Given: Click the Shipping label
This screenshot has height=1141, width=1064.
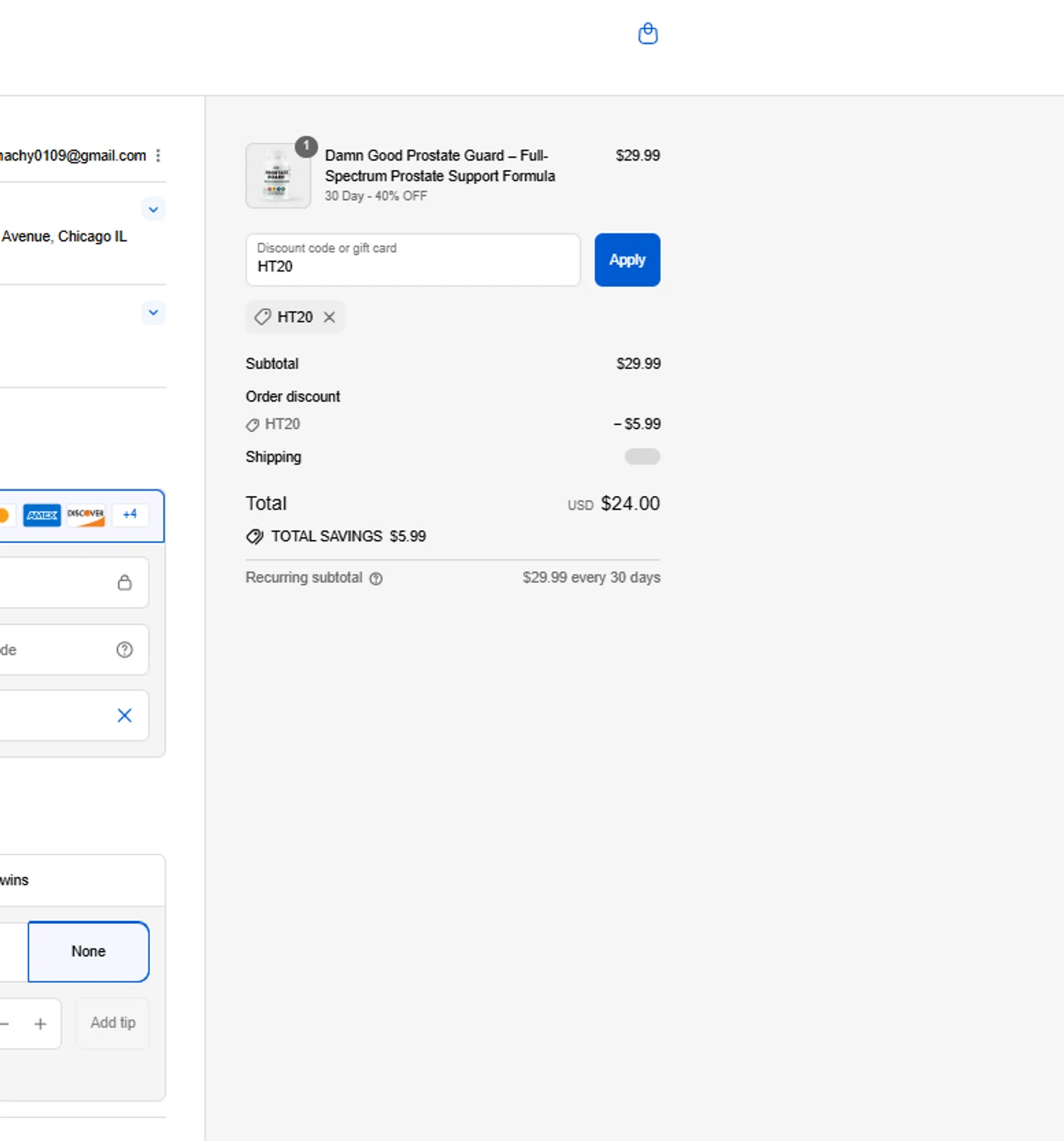Looking at the screenshot, I should 274,457.
